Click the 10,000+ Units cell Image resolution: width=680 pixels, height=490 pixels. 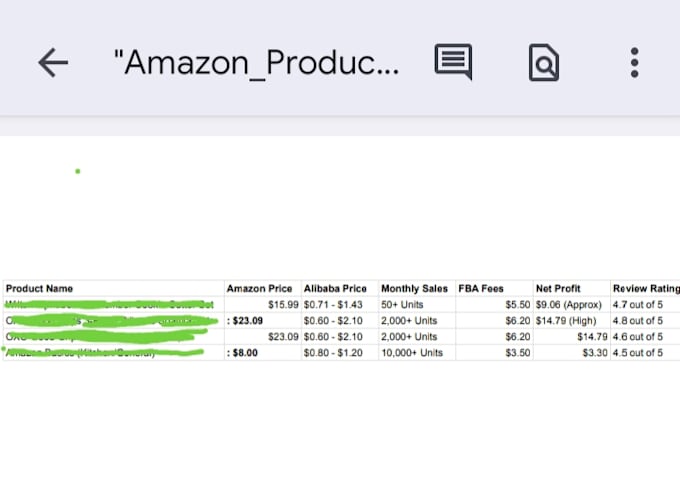(417, 353)
